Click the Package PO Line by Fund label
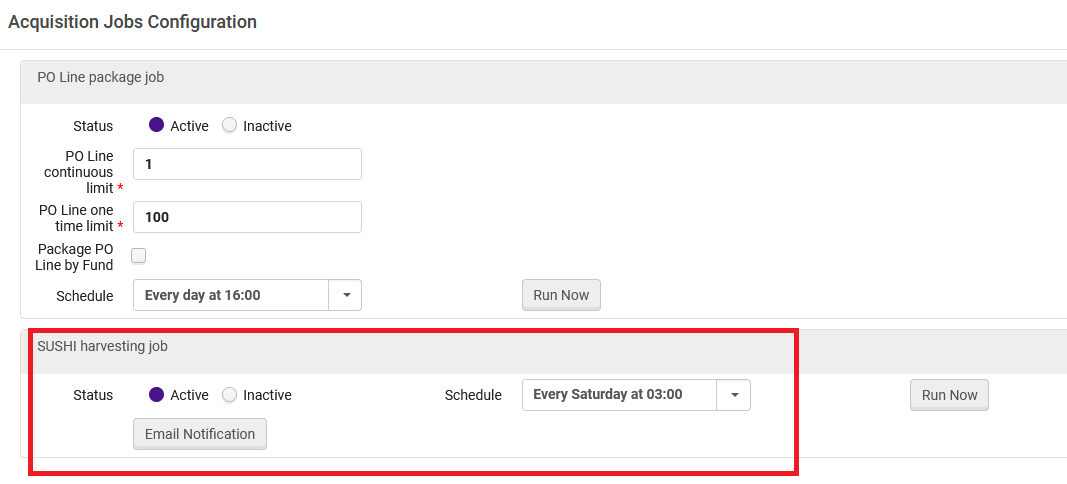The image size is (1067, 484). point(74,257)
